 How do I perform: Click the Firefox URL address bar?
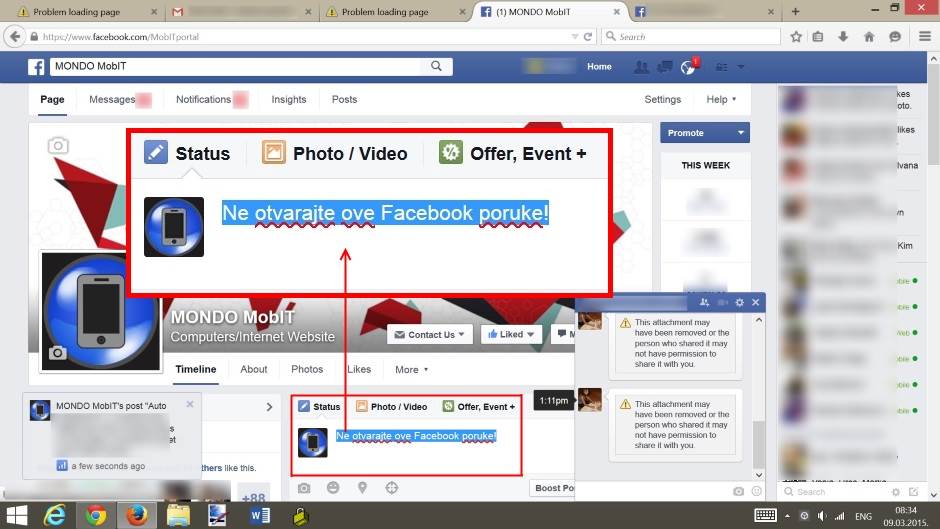(x=300, y=37)
